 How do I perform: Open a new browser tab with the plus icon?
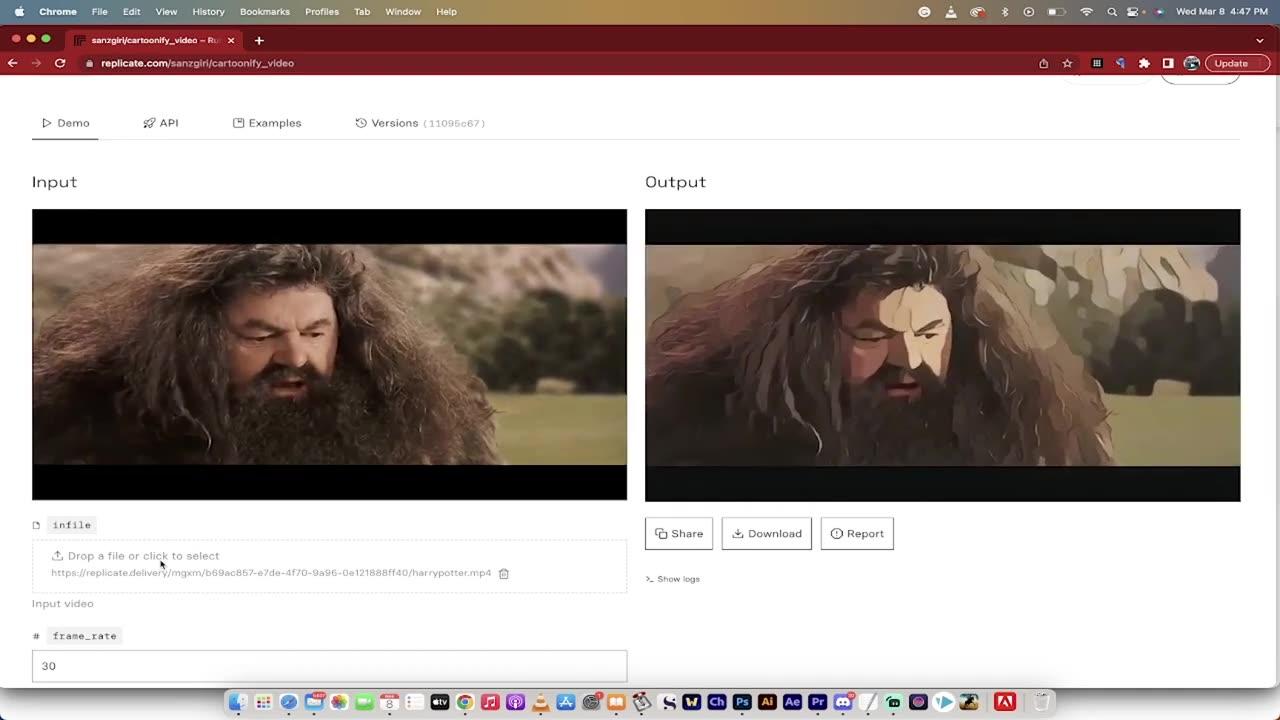click(259, 40)
